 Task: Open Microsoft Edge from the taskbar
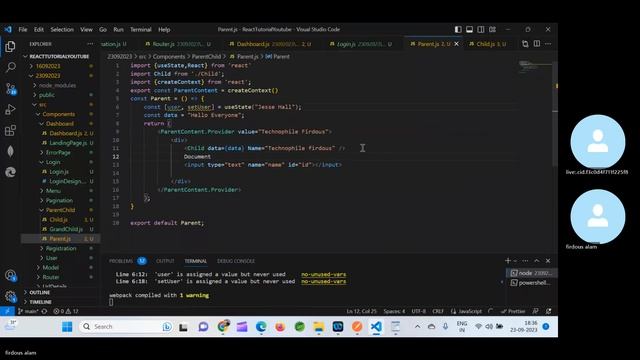[x=261, y=327]
